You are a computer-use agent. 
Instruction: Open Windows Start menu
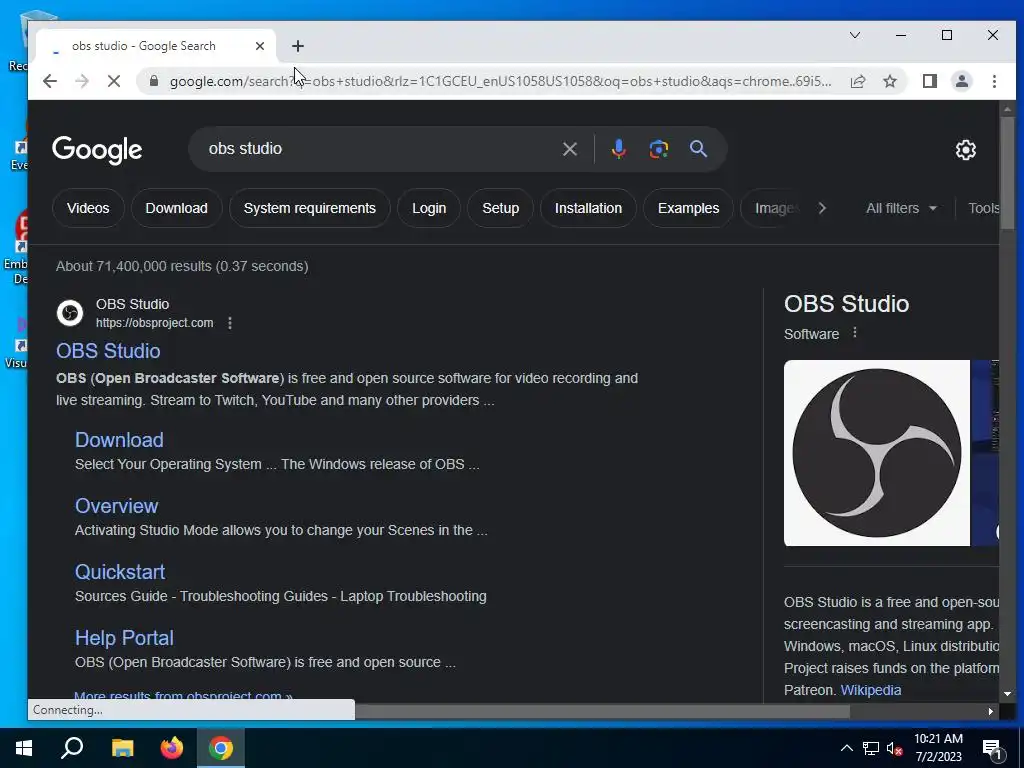coord(24,748)
